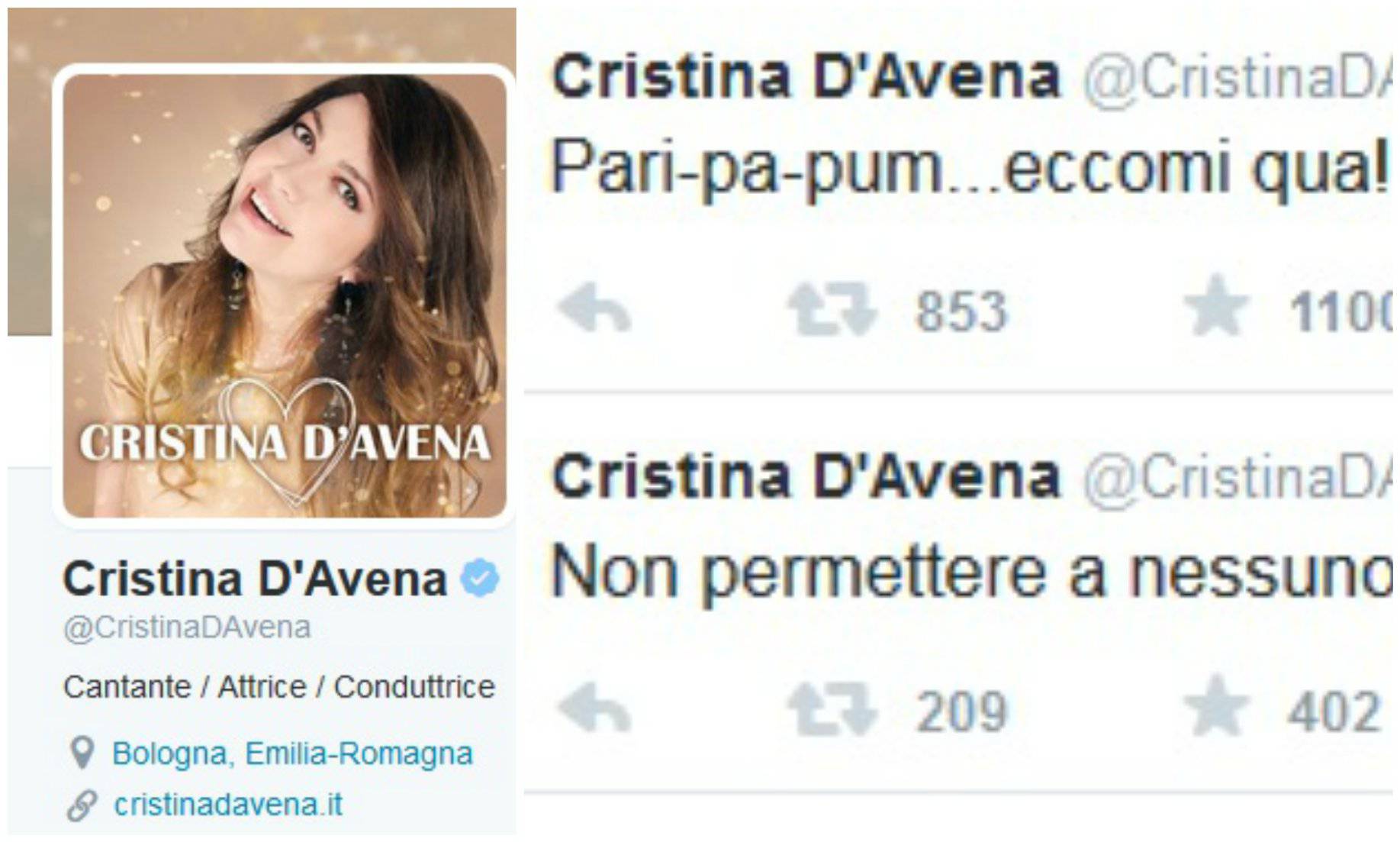Star the Non permettere a nessuno tweet
This screenshot has width=1400, height=842.
pyautogui.click(x=1216, y=705)
